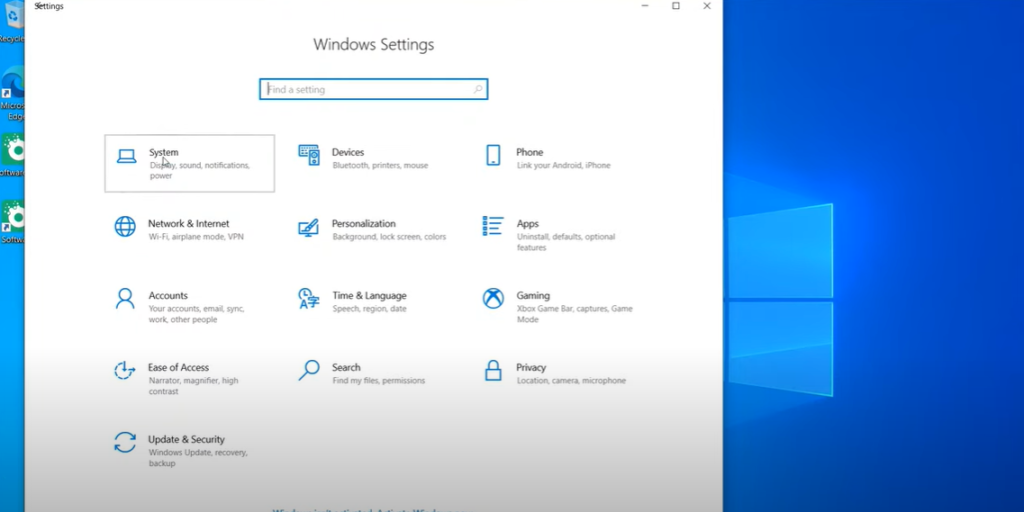
Task: Open the Network & Internet globe icon
Action: click(125, 227)
